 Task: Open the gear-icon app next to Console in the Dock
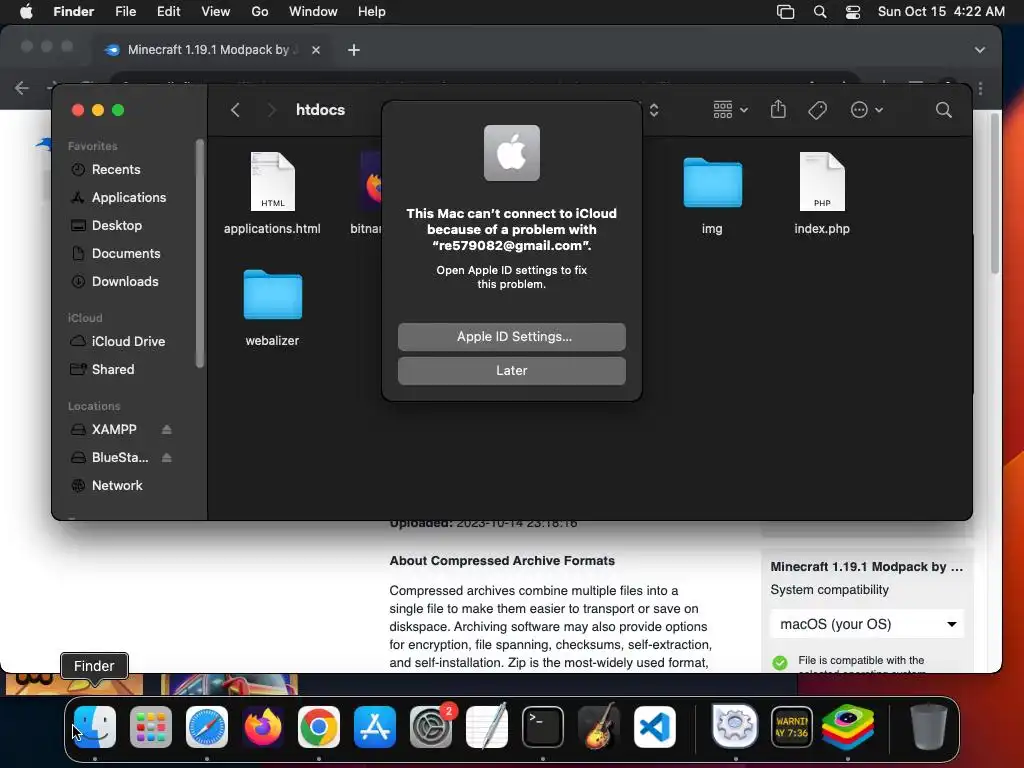pos(735,726)
